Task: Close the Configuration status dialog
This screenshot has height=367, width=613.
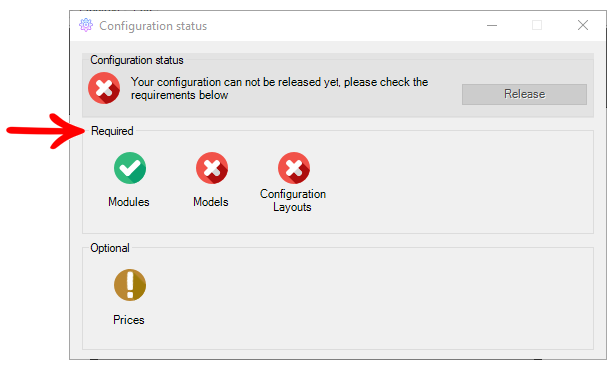Action: point(583,25)
